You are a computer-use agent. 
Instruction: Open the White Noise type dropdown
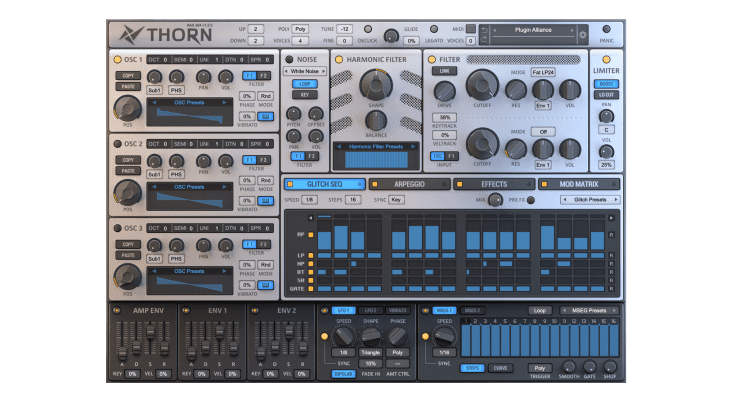[x=304, y=72]
